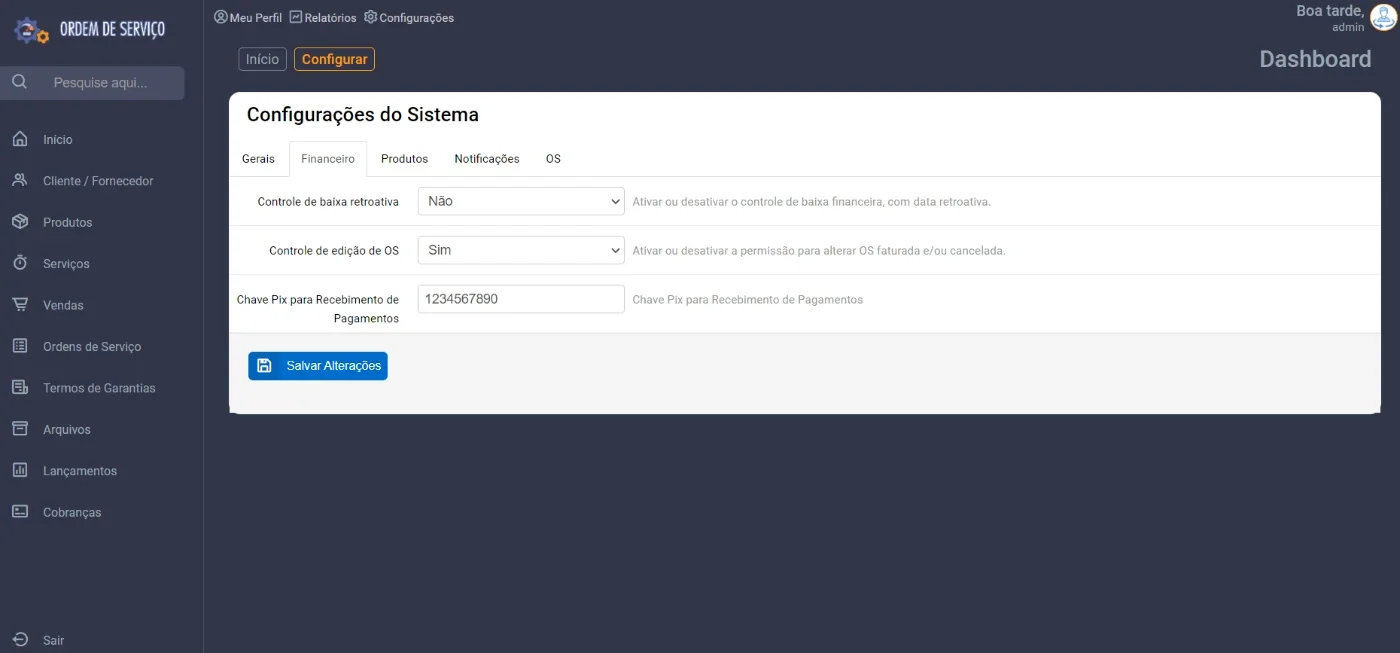
Task: Open the Serviços stopwatch icon
Action: pyautogui.click(x=20, y=263)
